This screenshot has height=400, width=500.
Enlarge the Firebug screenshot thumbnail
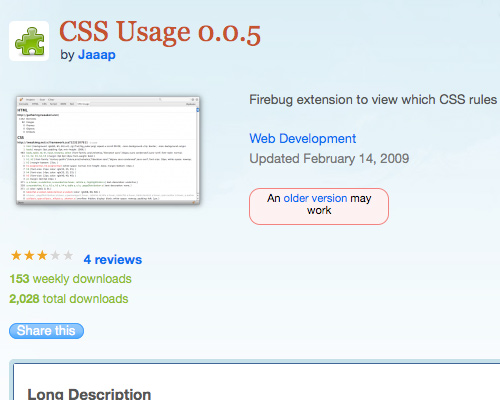108,150
